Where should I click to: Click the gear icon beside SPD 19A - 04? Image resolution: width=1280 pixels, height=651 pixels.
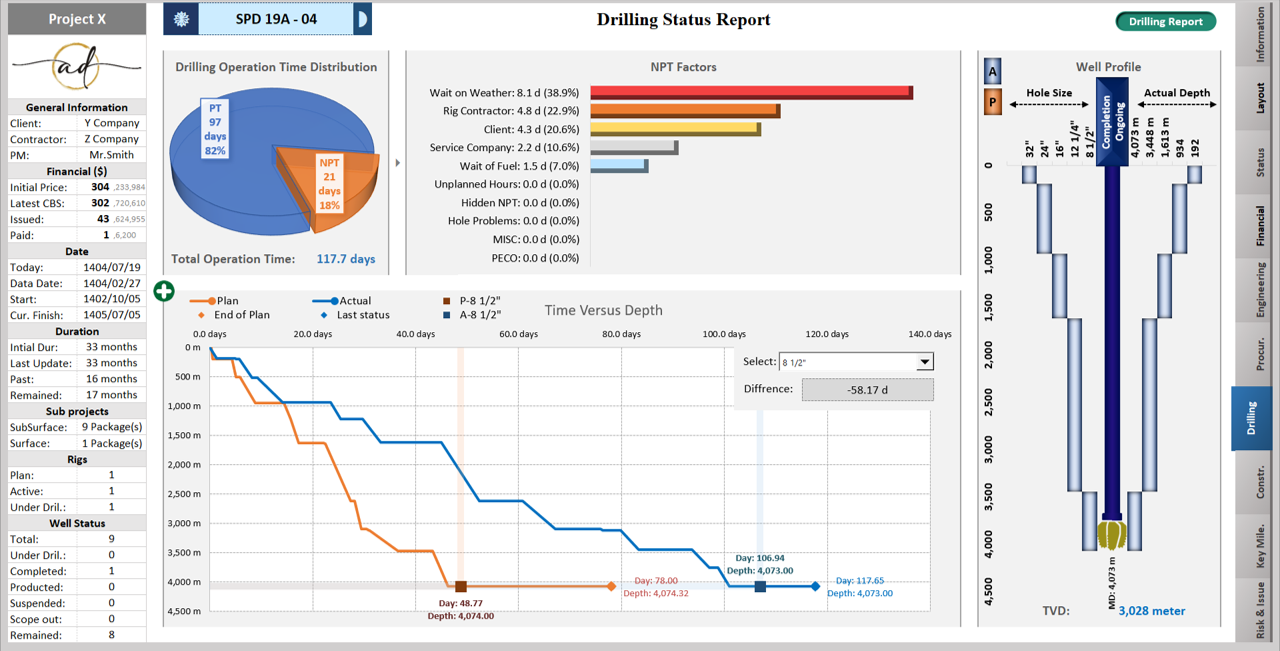click(181, 19)
